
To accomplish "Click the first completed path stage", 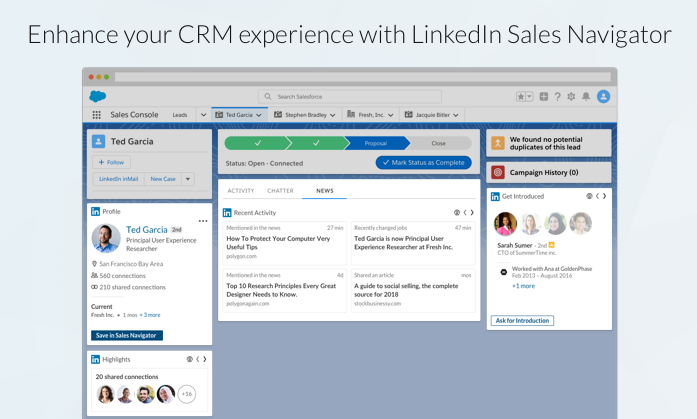I will point(255,143).
